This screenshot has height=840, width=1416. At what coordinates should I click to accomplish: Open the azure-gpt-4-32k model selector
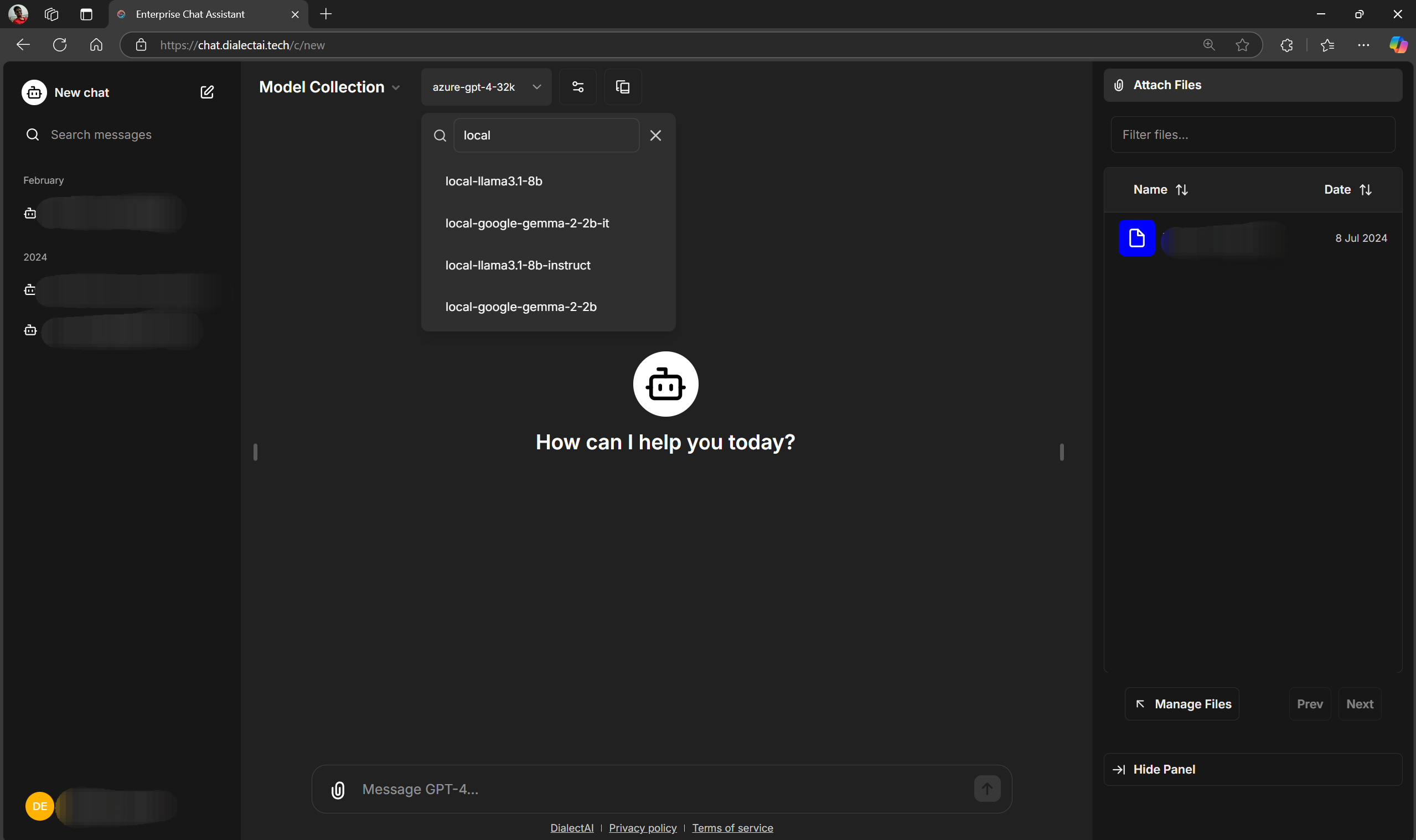click(x=487, y=87)
